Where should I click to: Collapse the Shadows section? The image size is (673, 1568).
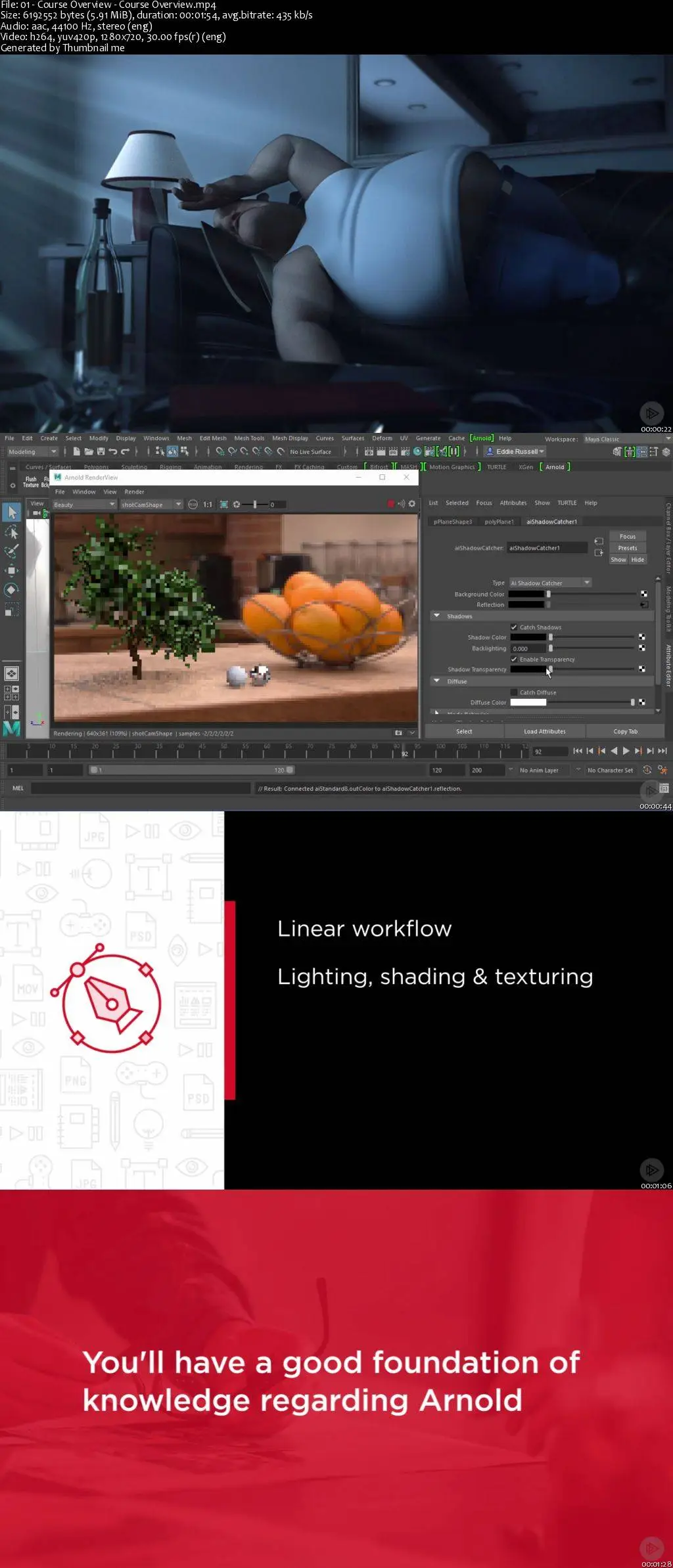click(436, 616)
